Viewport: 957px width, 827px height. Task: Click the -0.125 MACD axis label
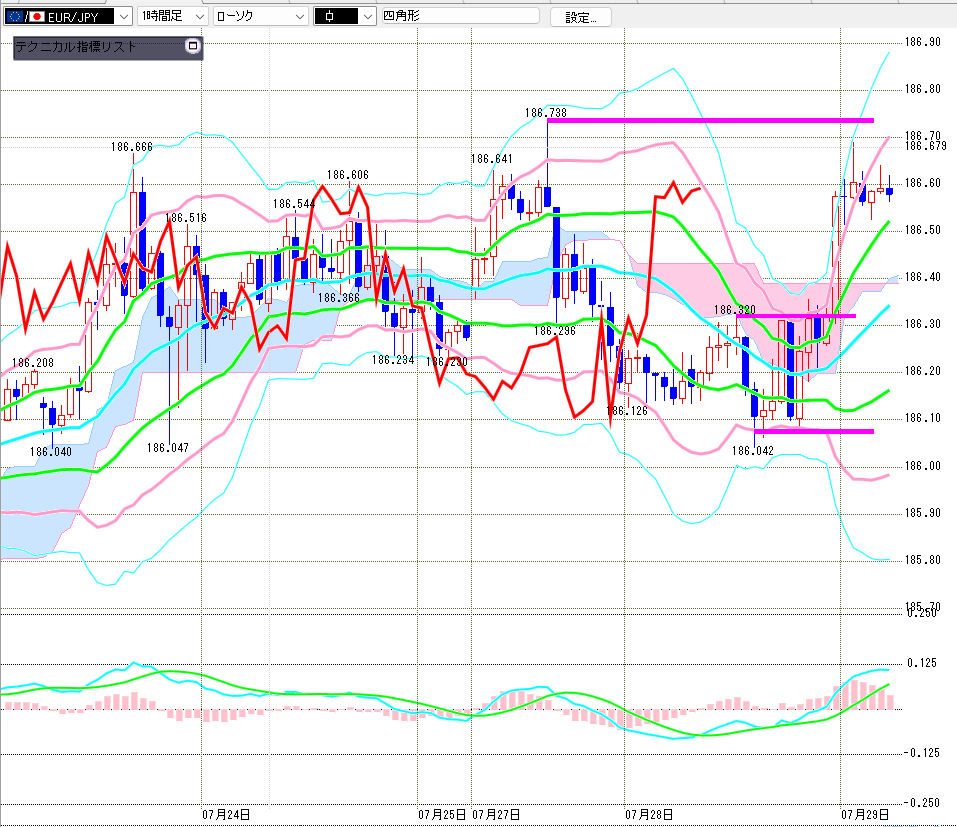(922, 754)
